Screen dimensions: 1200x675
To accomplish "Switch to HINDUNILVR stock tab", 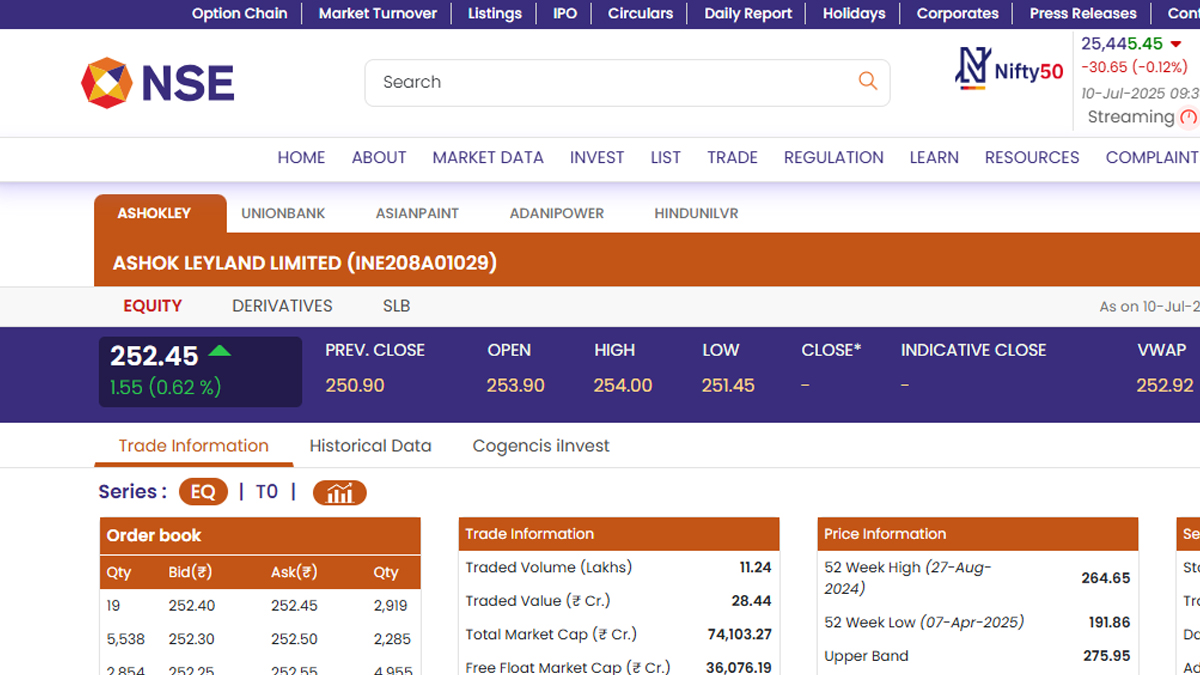I will [x=696, y=214].
